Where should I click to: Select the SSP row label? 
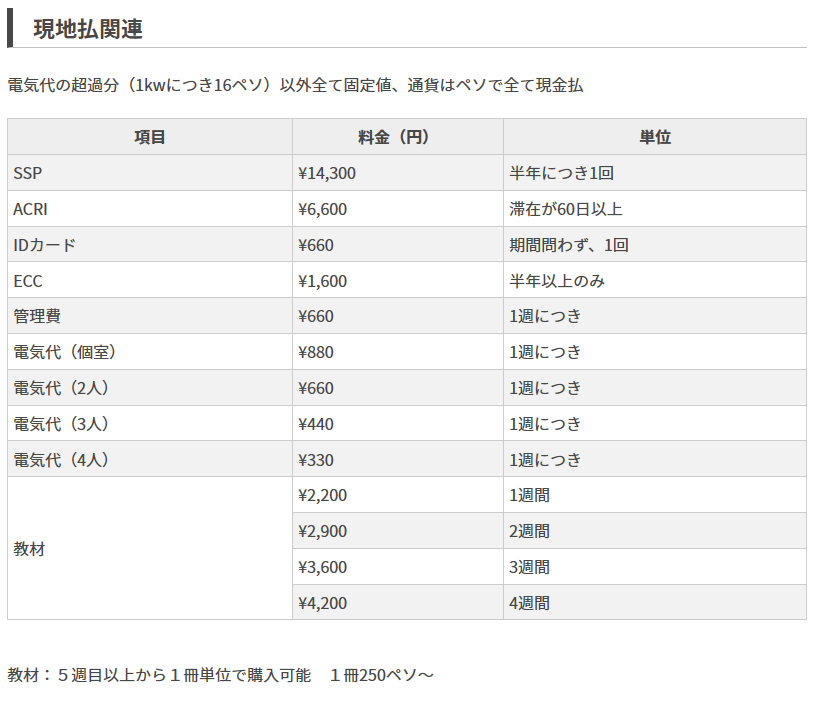point(28,173)
